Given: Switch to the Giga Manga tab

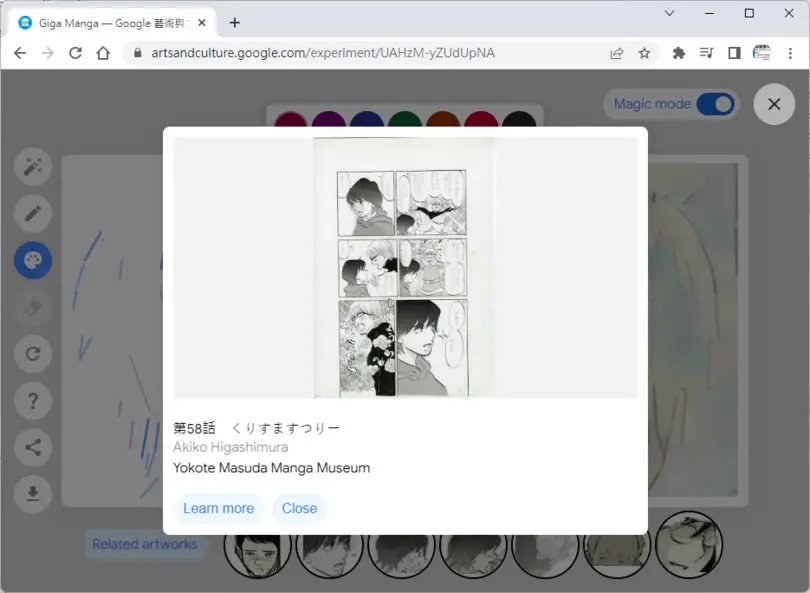Looking at the screenshot, I should (x=112, y=23).
